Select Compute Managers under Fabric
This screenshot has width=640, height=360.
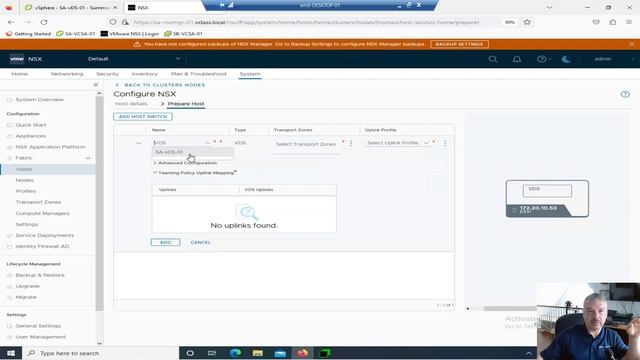42,213
